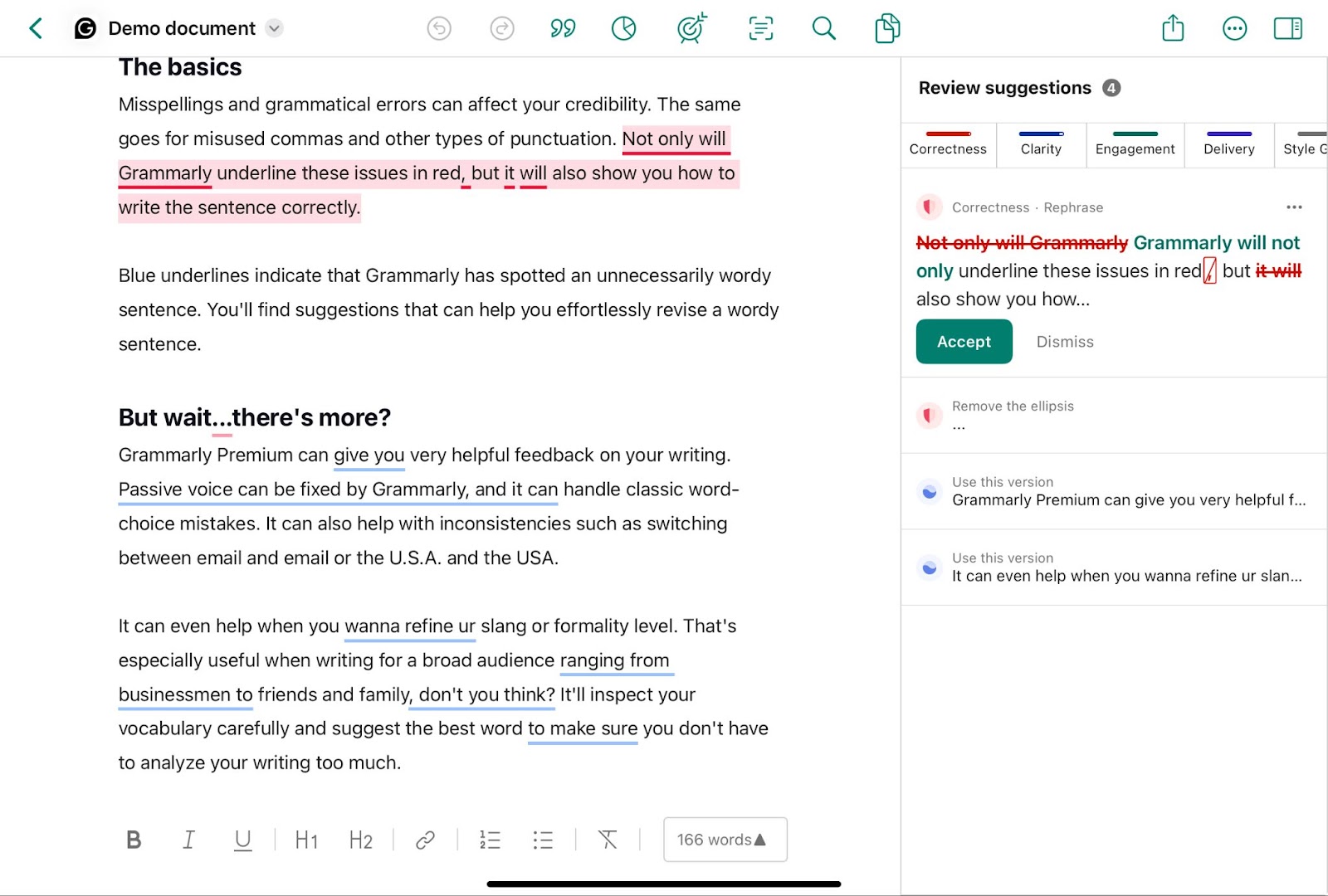Tap the Grammarly logo icon
The height and width of the screenshot is (896, 1328).
pos(85,28)
